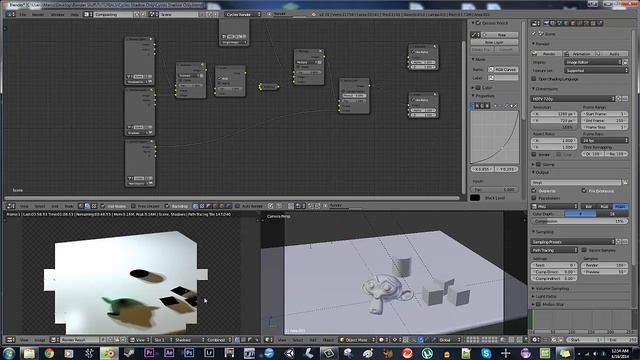Select the R channel curve button
Image resolution: width=640 pixels, height=360 pixels.
478,106
